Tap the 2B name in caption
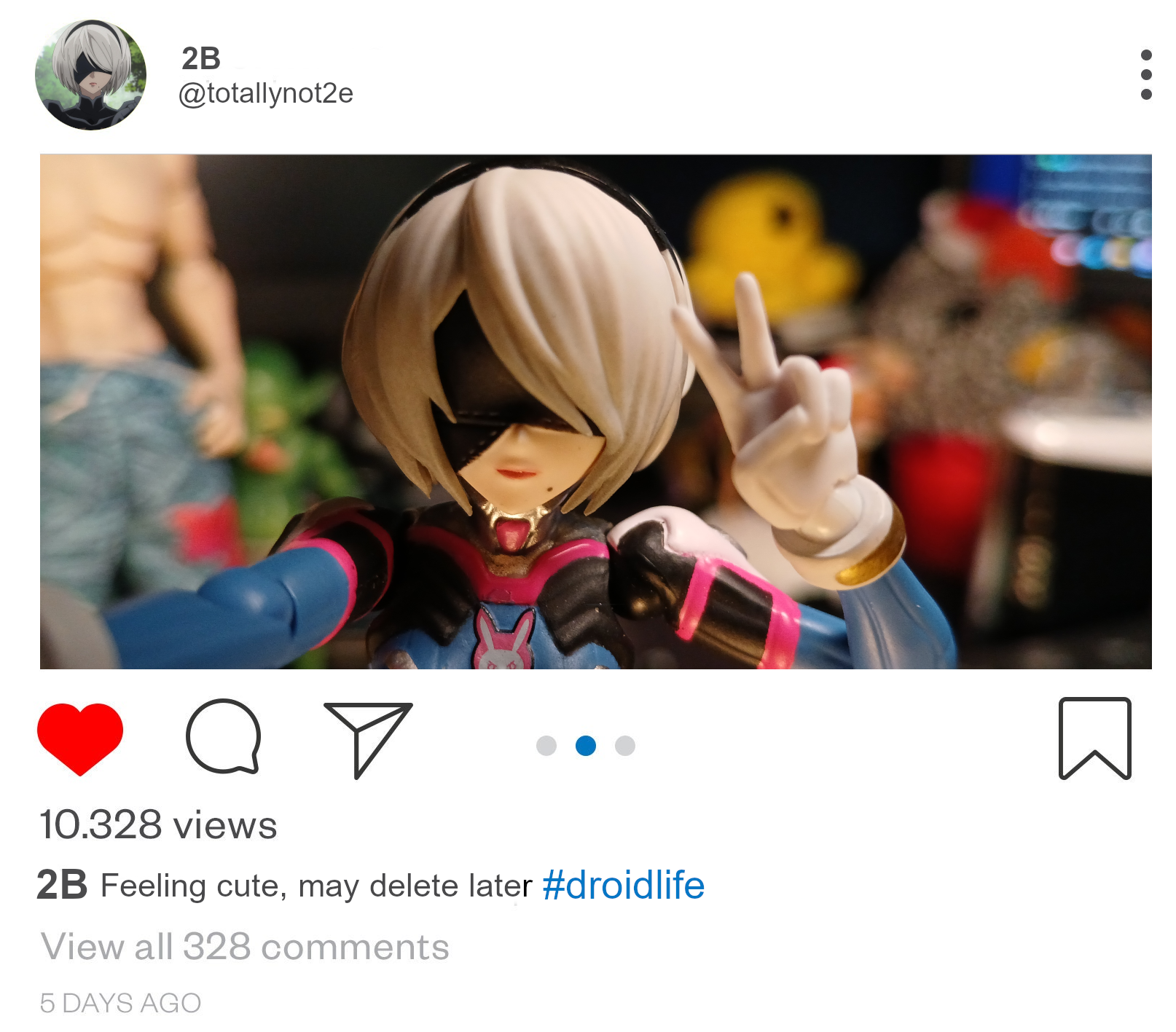1176x1032 pixels. [62, 886]
